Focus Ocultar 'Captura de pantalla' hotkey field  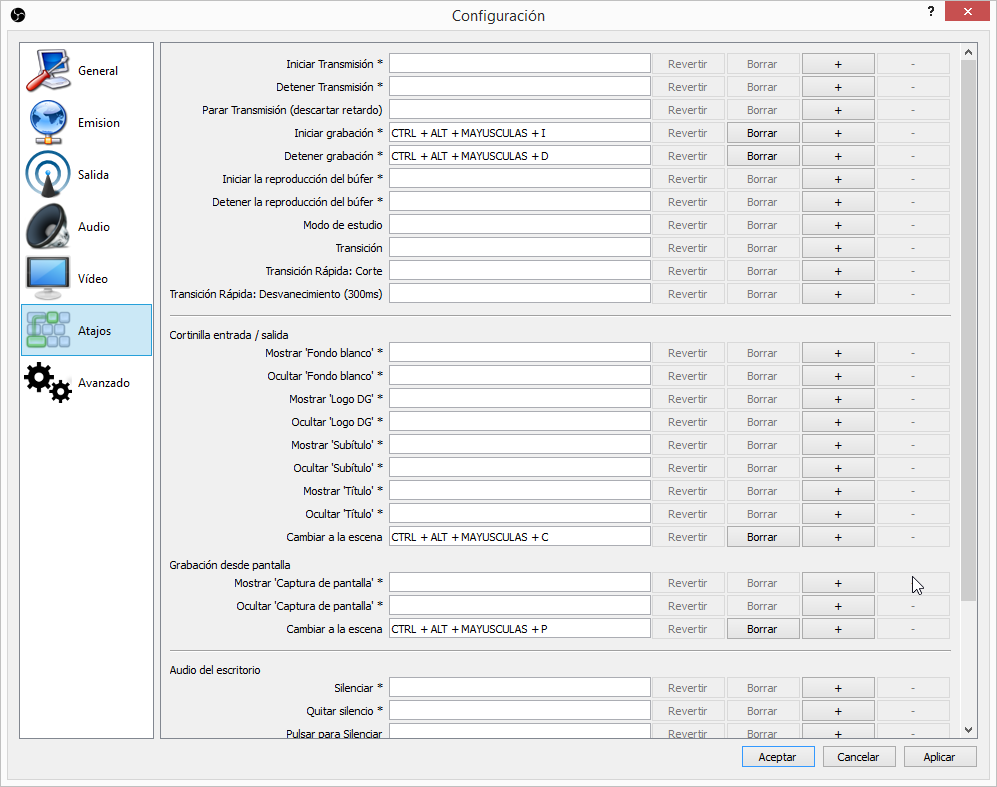click(519, 605)
